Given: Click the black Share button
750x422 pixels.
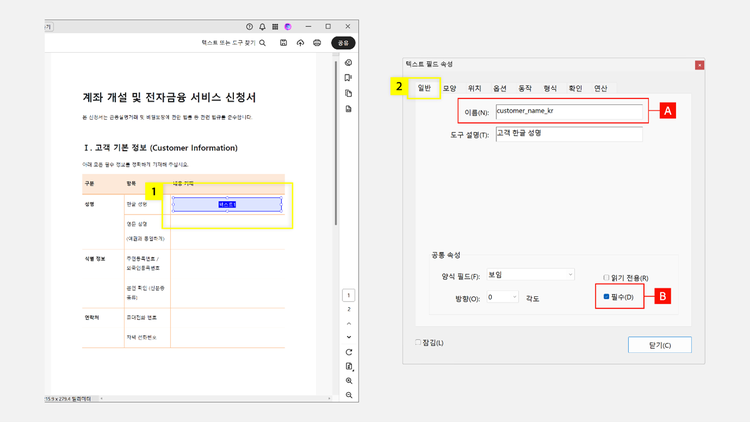Looking at the screenshot, I should (x=343, y=43).
